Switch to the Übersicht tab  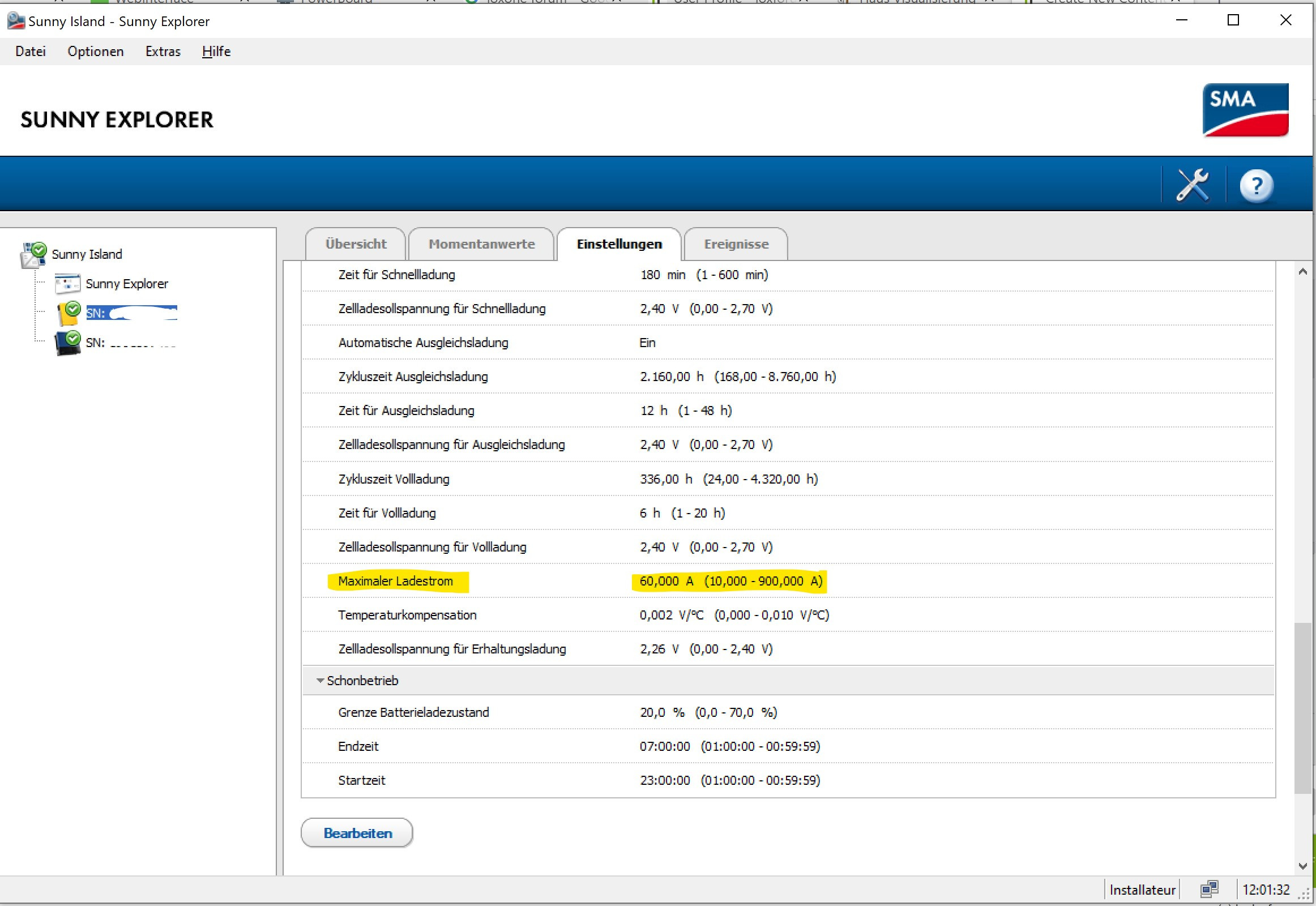pyautogui.click(x=356, y=244)
